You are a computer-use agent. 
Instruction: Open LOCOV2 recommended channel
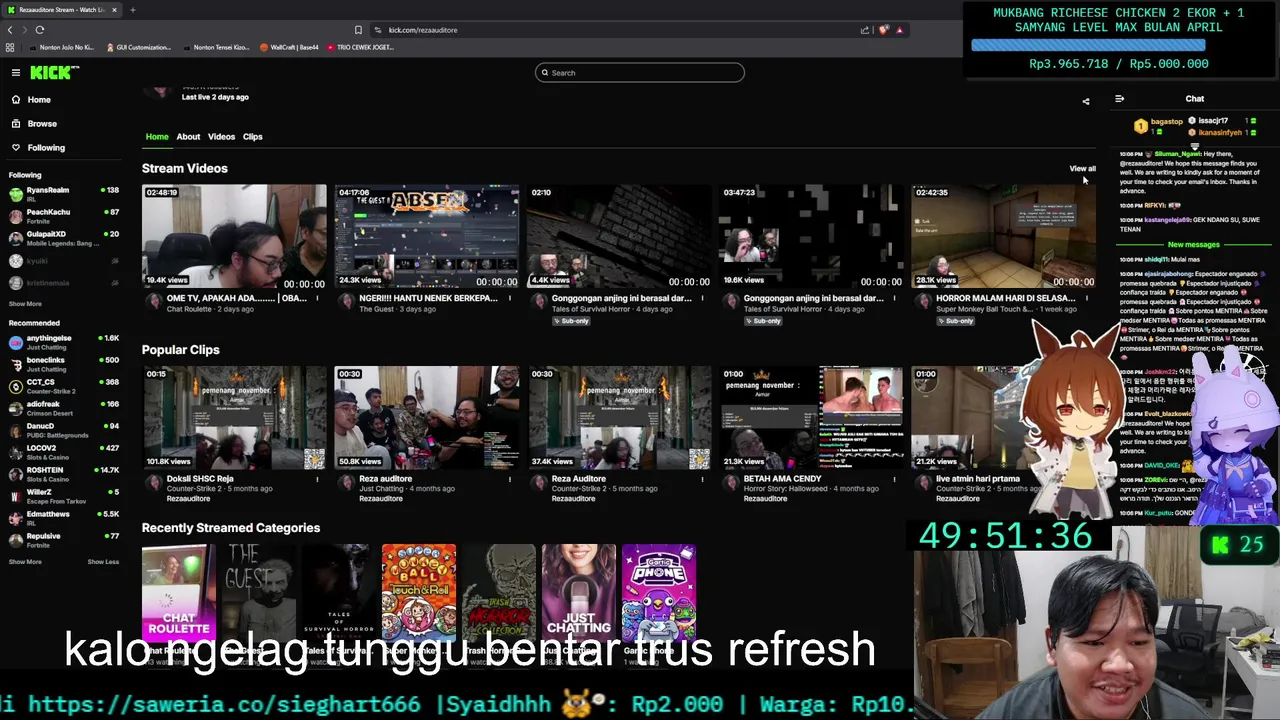point(63,452)
